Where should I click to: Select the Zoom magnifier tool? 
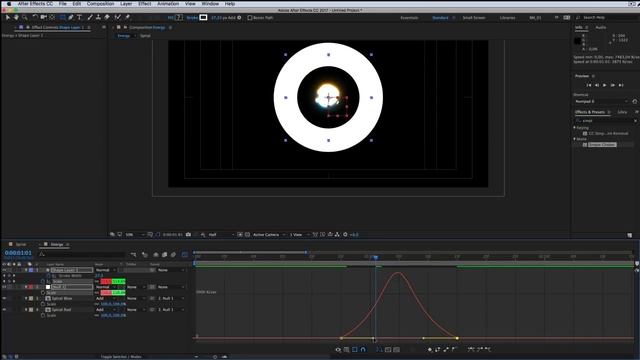pos(25,18)
